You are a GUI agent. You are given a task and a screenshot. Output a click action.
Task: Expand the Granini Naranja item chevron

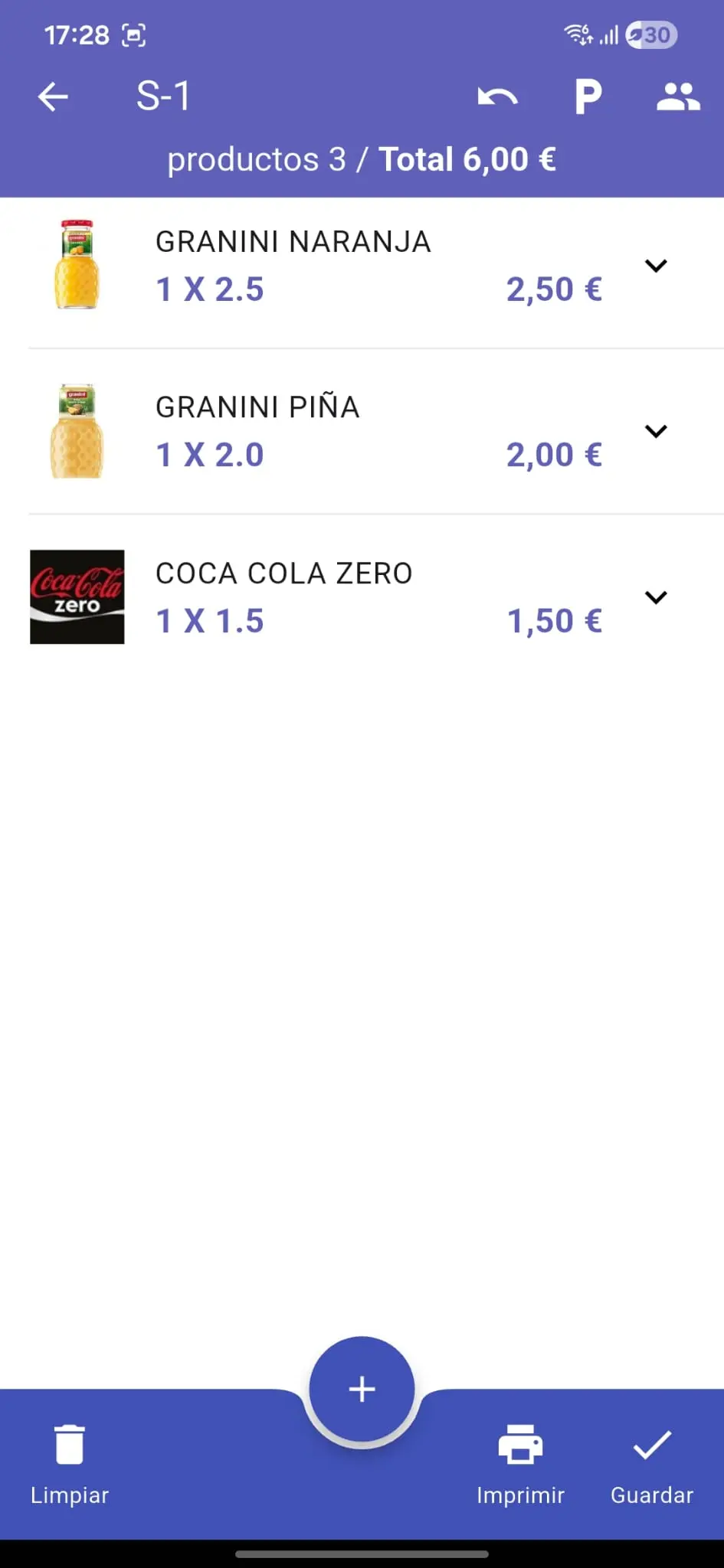[x=656, y=266]
